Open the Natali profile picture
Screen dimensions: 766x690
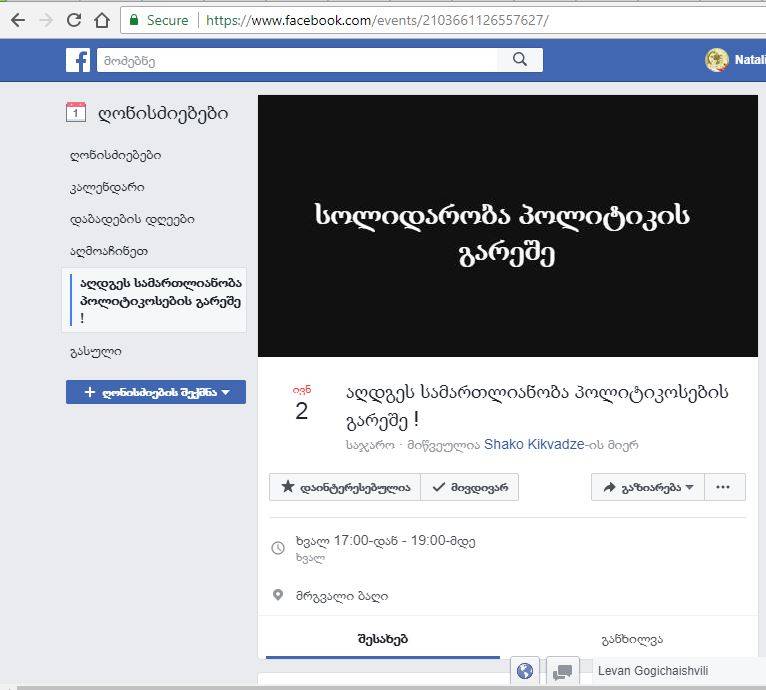[717, 60]
